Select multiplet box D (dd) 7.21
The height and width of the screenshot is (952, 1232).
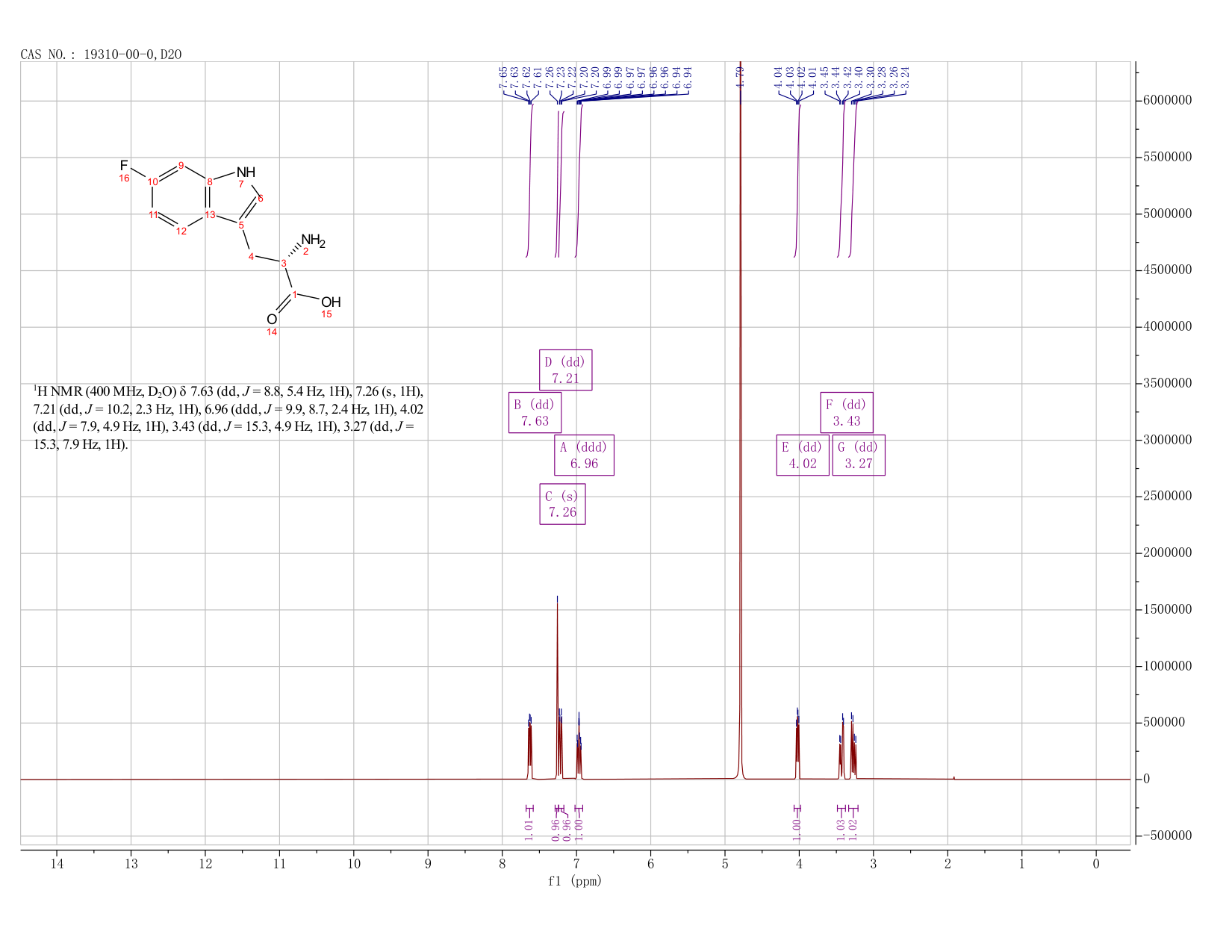[x=565, y=370]
